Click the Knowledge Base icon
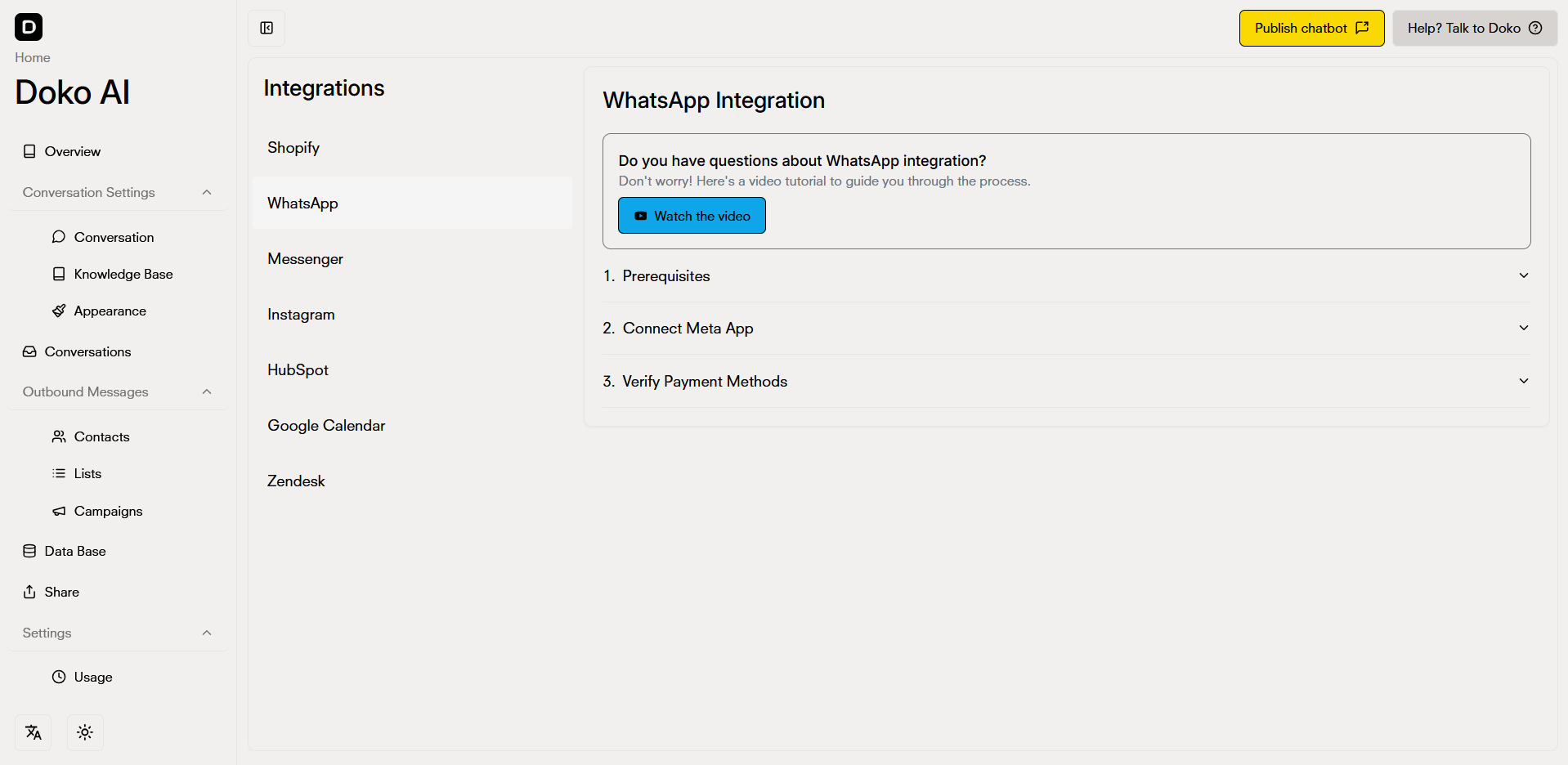 [58, 273]
